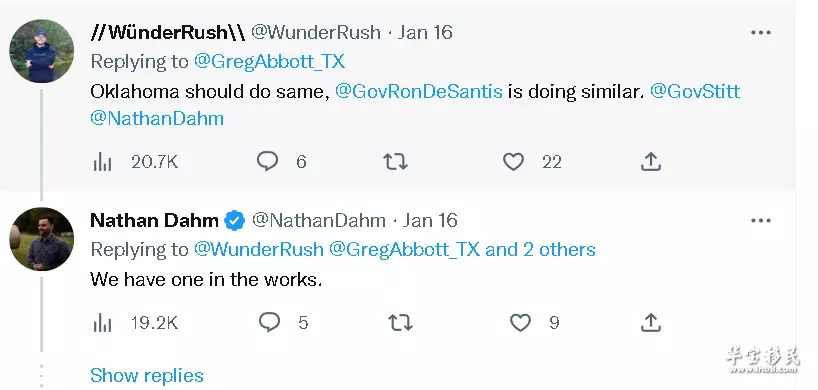
Task: Share Nathan Dahm's reply
Action: [x=651, y=323]
